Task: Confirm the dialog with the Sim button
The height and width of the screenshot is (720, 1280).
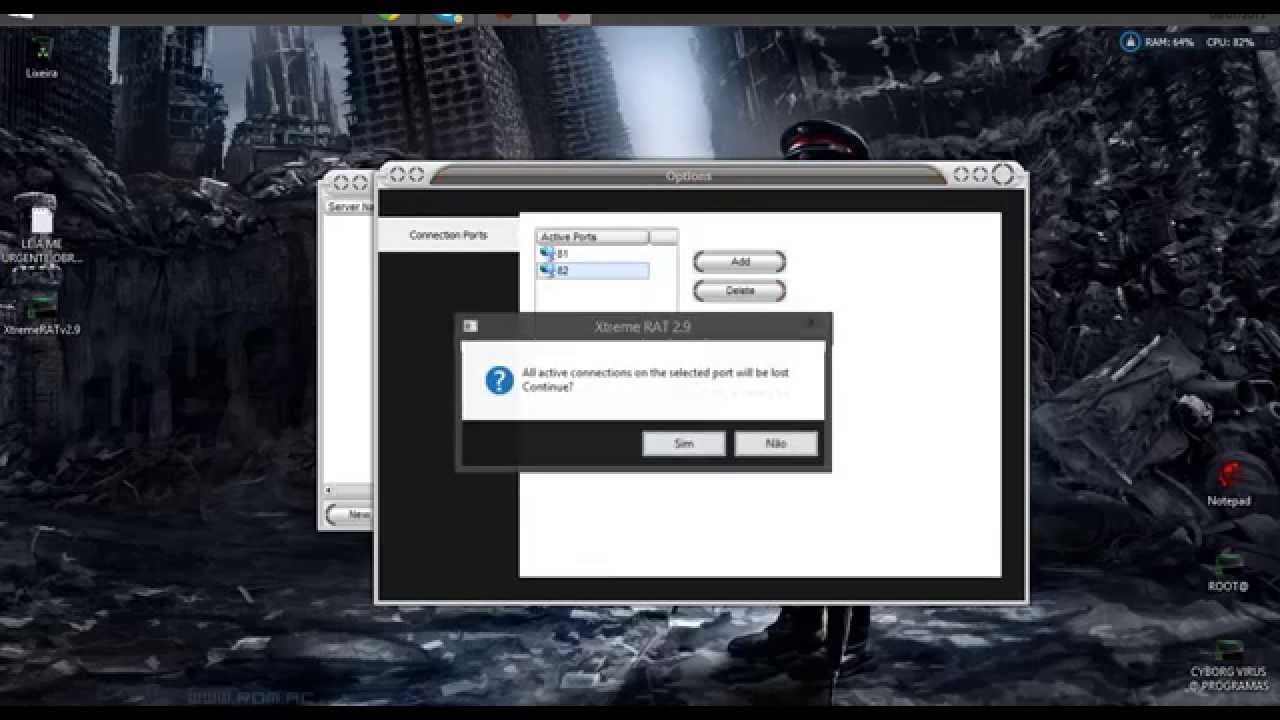Action: pos(684,443)
